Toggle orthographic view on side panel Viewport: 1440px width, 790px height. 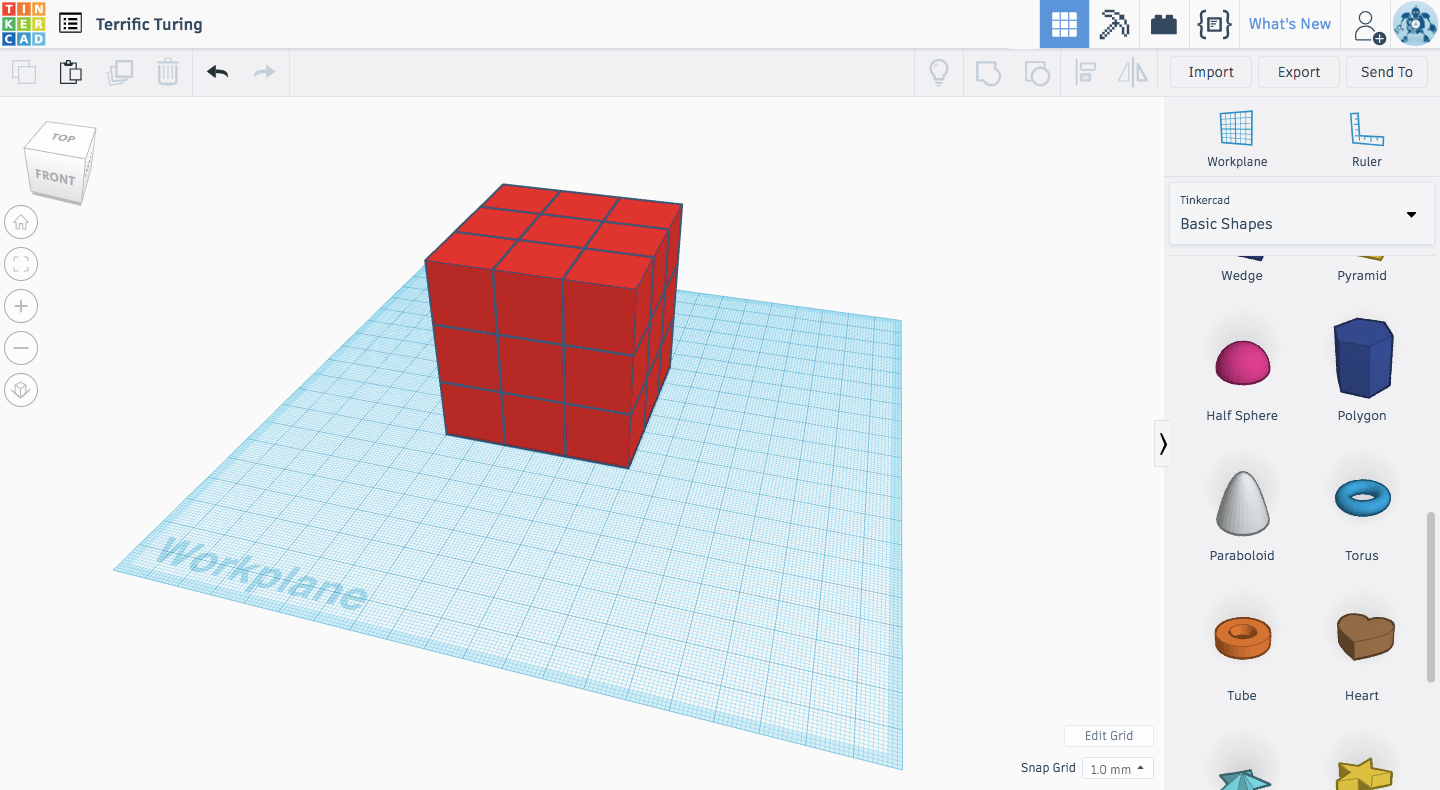click(x=20, y=390)
